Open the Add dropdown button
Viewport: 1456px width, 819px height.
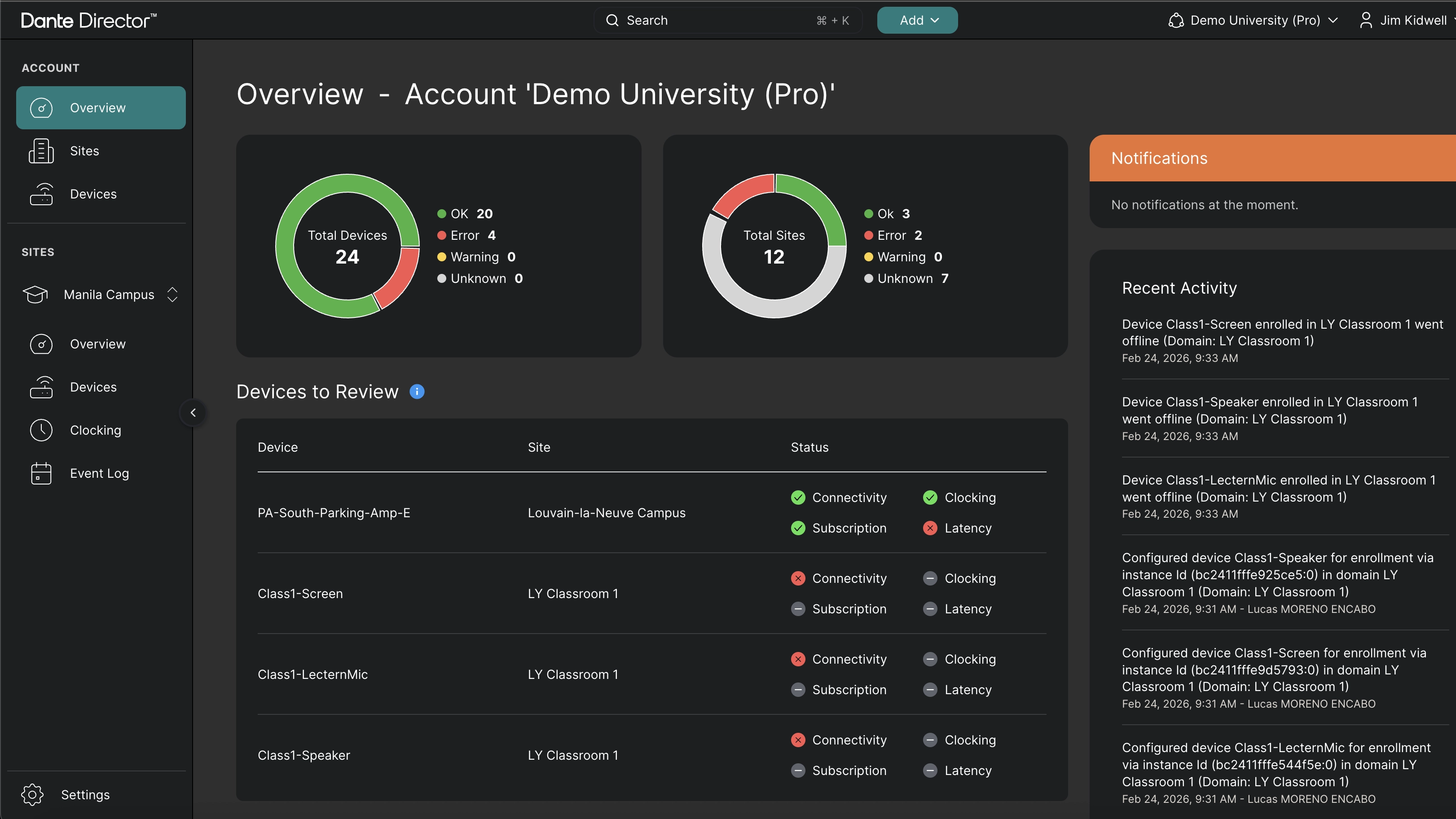point(917,20)
